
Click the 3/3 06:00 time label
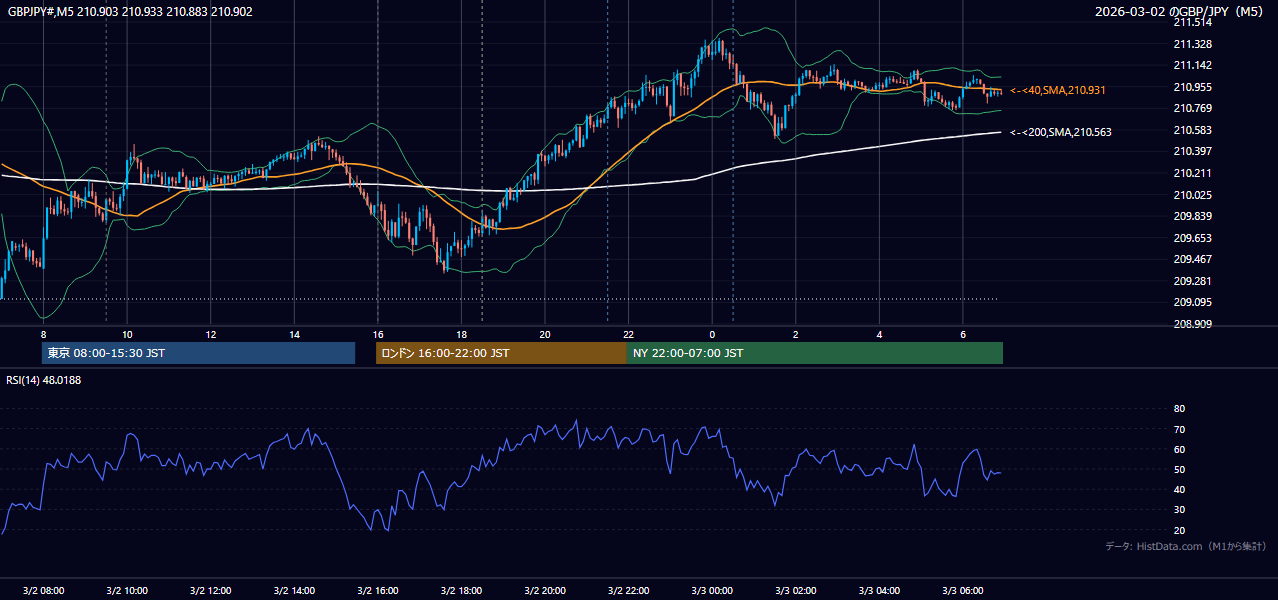point(963,591)
